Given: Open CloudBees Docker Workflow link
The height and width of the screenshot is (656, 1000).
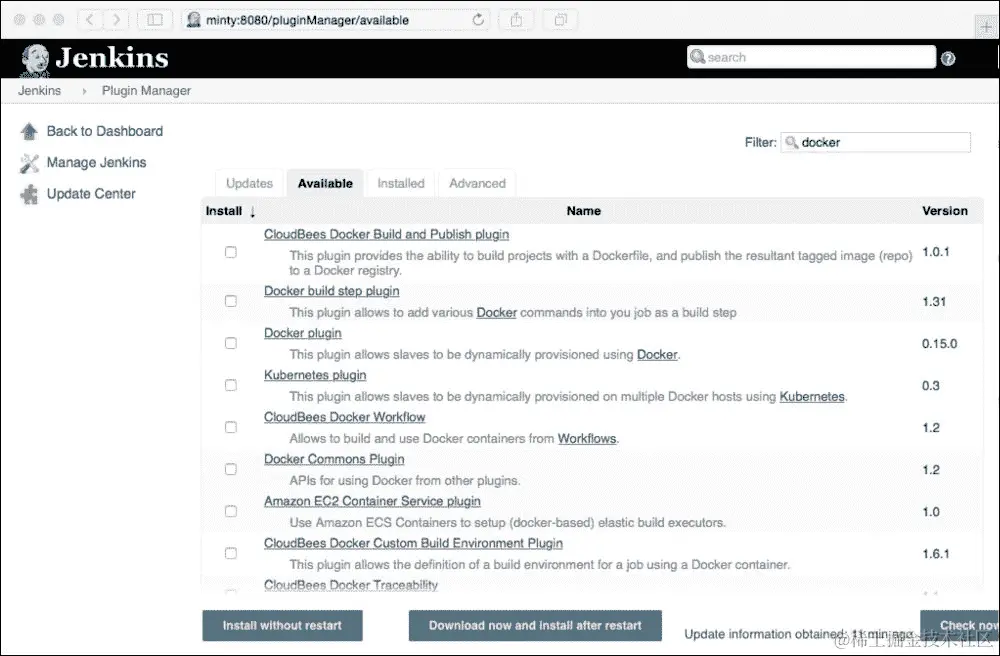Looking at the screenshot, I should point(344,418).
